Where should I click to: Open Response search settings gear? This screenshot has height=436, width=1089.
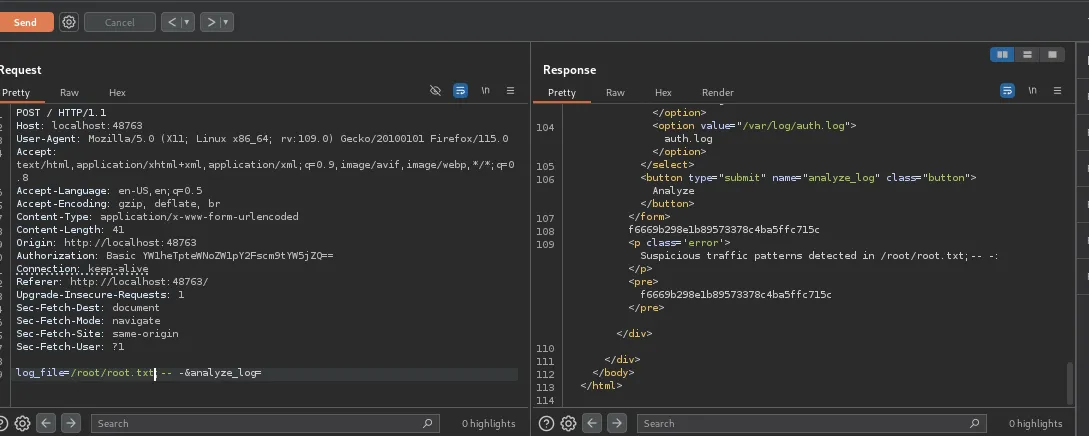pyautogui.click(x=568, y=423)
